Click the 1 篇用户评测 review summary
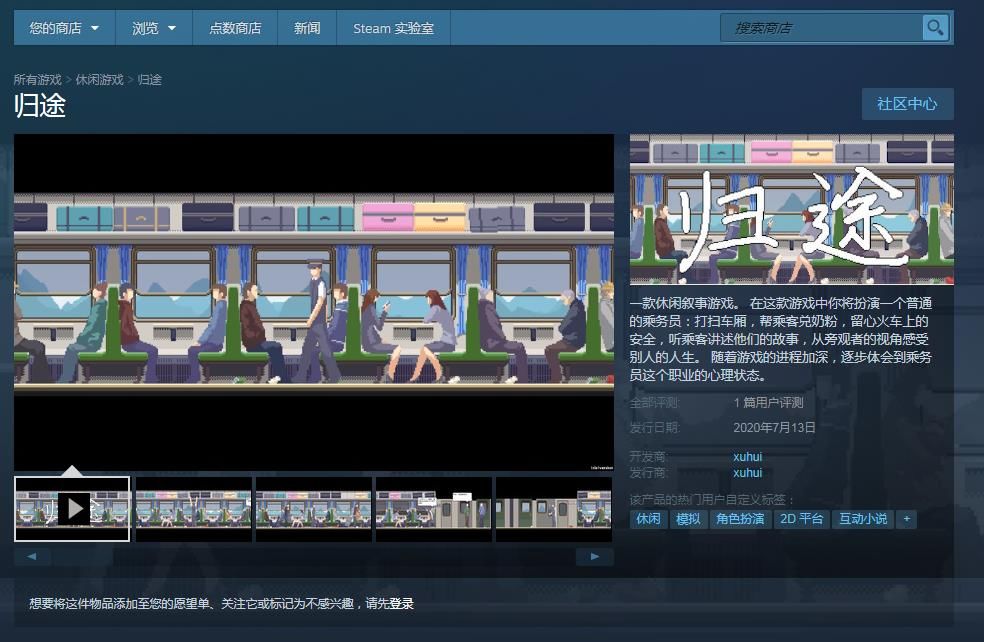The width and height of the screenshot is (984, 642). click(768, 402)
